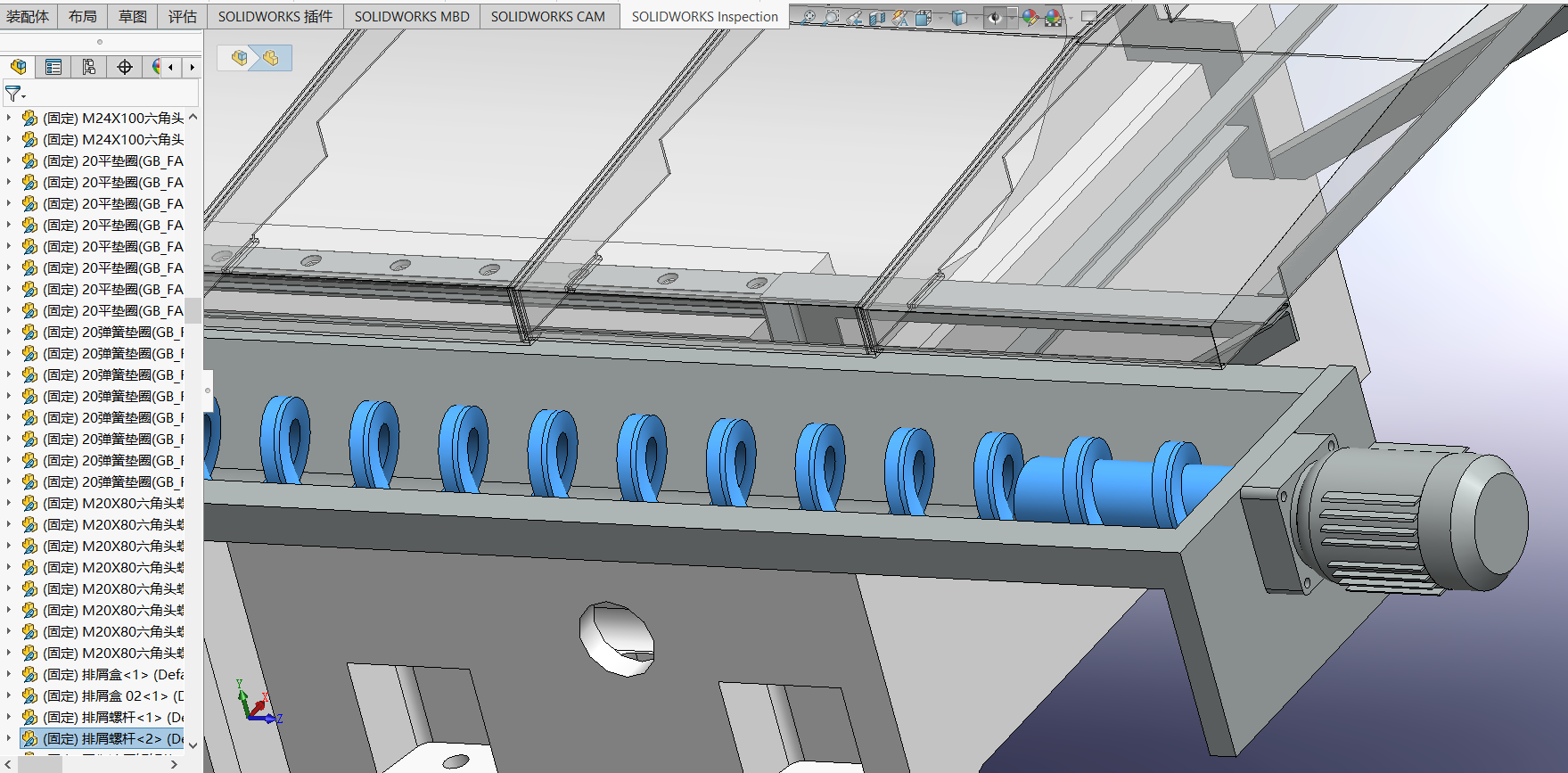Image resolution: width=1568 pixels, height=773 pixels.
Task: Open the Apply Scene dropdown arrow
Action: [x=1070, y=17]
